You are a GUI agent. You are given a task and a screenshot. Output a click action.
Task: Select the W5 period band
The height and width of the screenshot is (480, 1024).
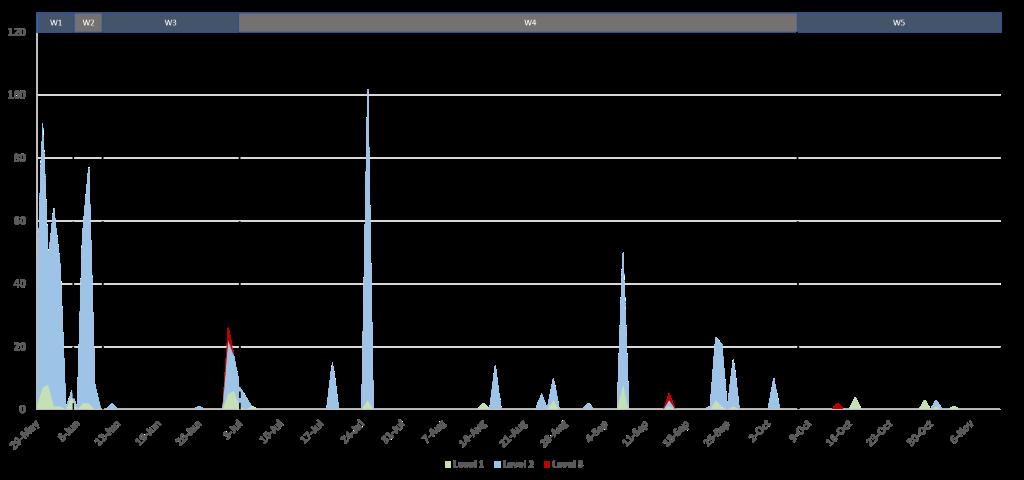pos(899,22)
